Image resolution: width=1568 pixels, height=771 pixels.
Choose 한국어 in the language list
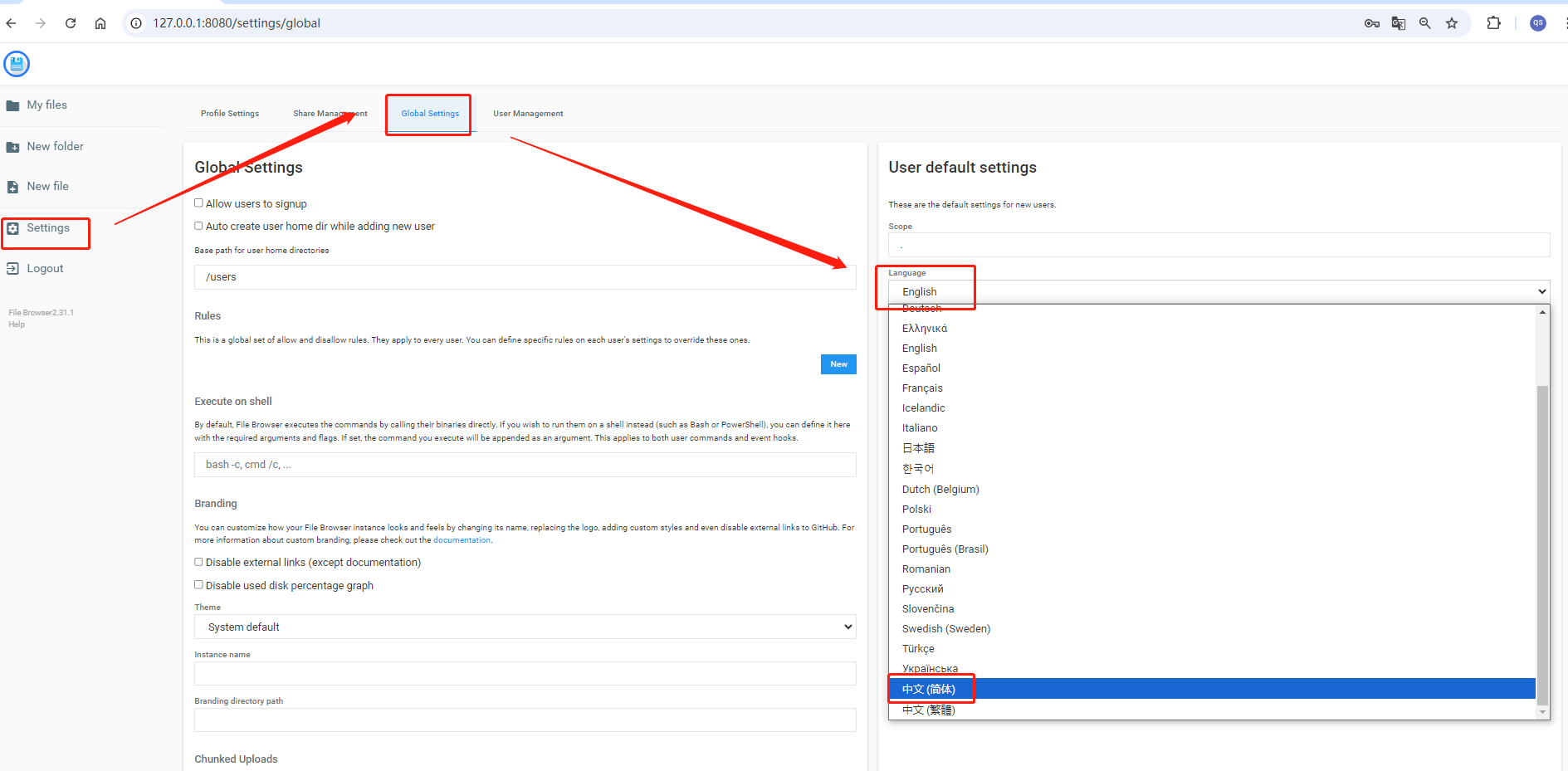(x=1212, y=469)
